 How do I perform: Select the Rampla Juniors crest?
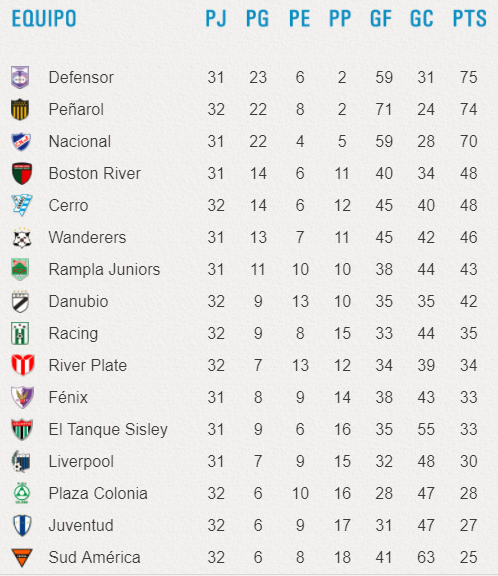20,269
